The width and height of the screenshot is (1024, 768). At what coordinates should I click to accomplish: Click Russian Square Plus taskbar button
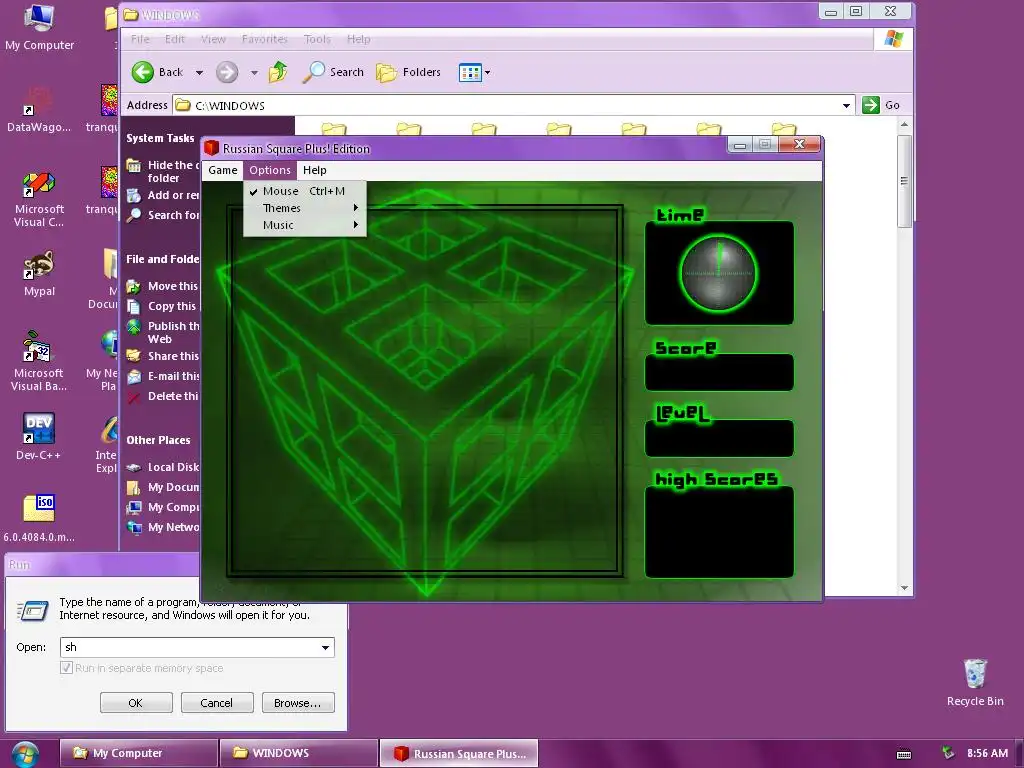(459, 754)
